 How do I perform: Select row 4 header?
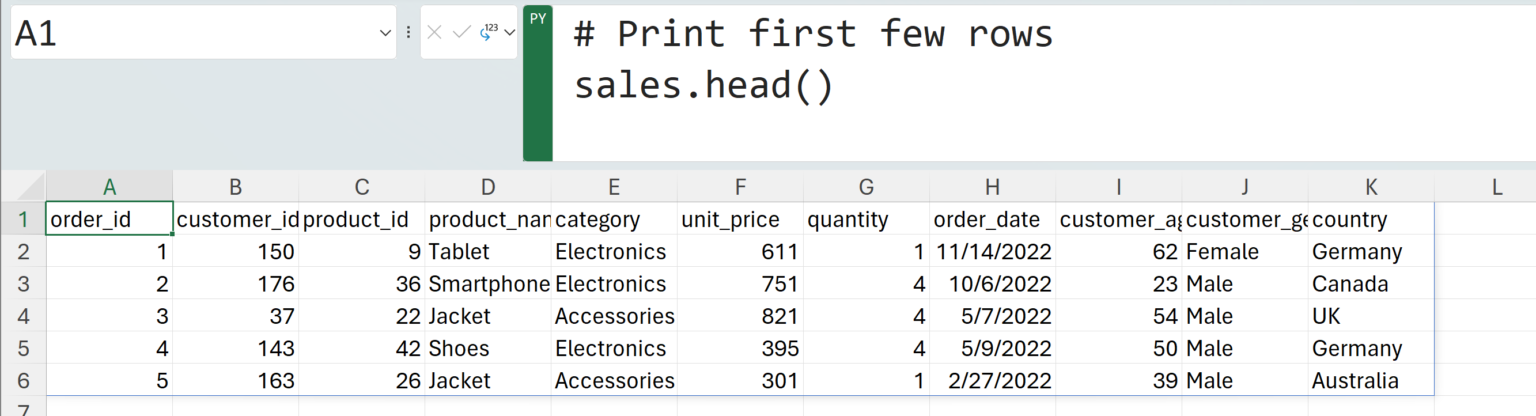click(x=23, y=316)
